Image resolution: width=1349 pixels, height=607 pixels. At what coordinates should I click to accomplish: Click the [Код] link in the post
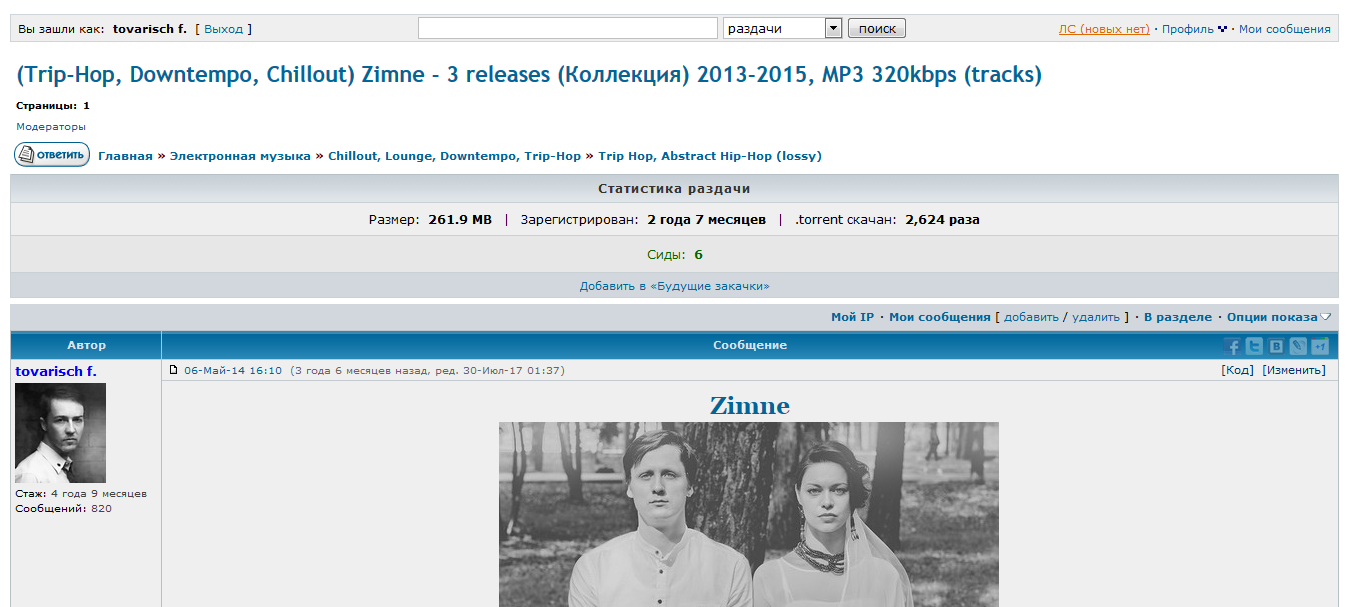[x=1237, y=370]
